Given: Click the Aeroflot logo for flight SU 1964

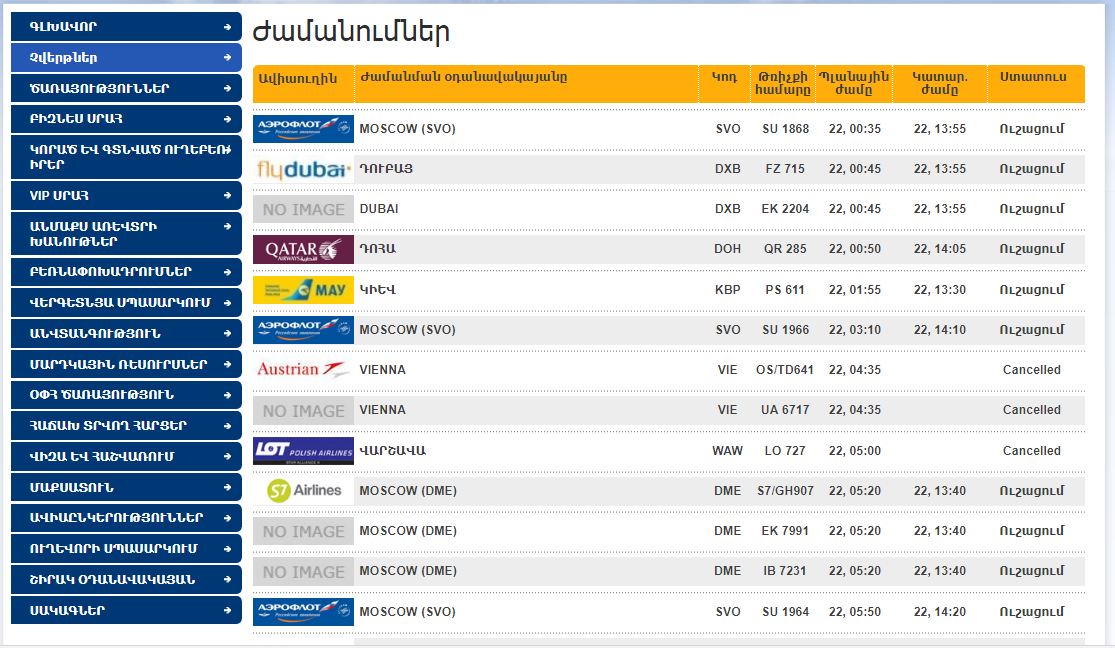Looking at the screenshot, I should click(x=303, y=612).
